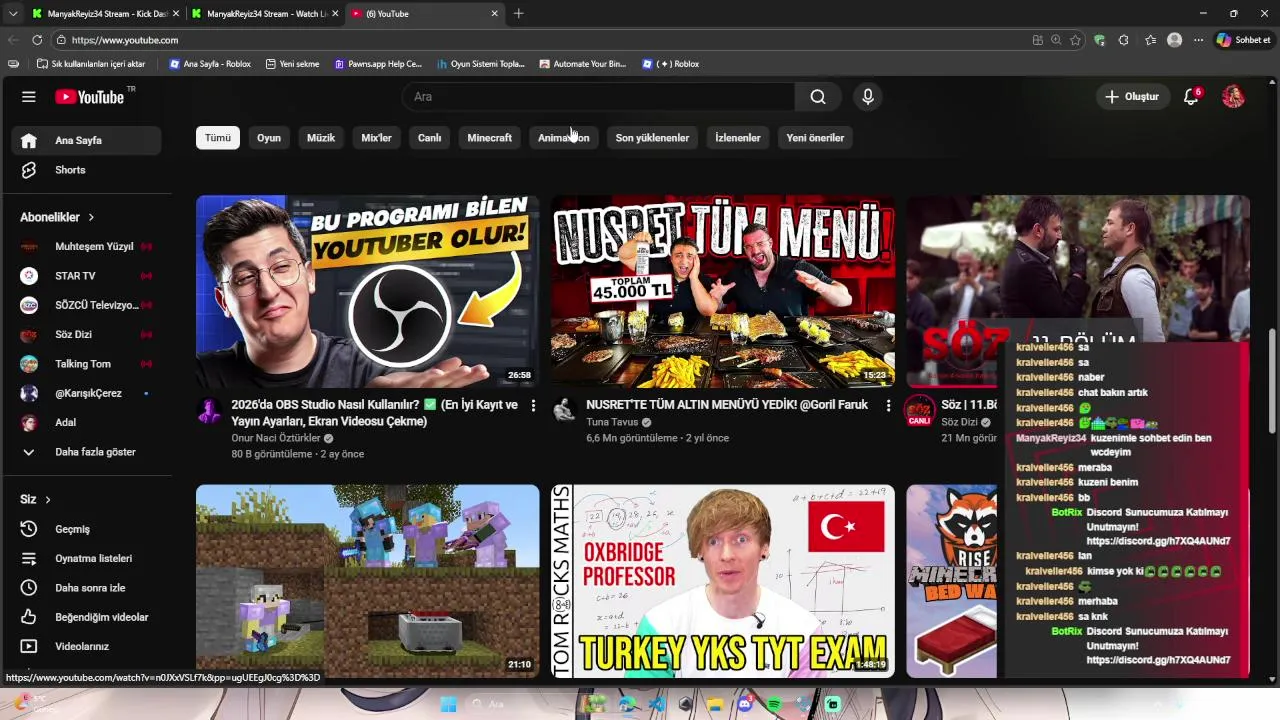This screenshot has width=1280, height=720.
Task: Reload the page in browser
Action: (x=37, y=40)
